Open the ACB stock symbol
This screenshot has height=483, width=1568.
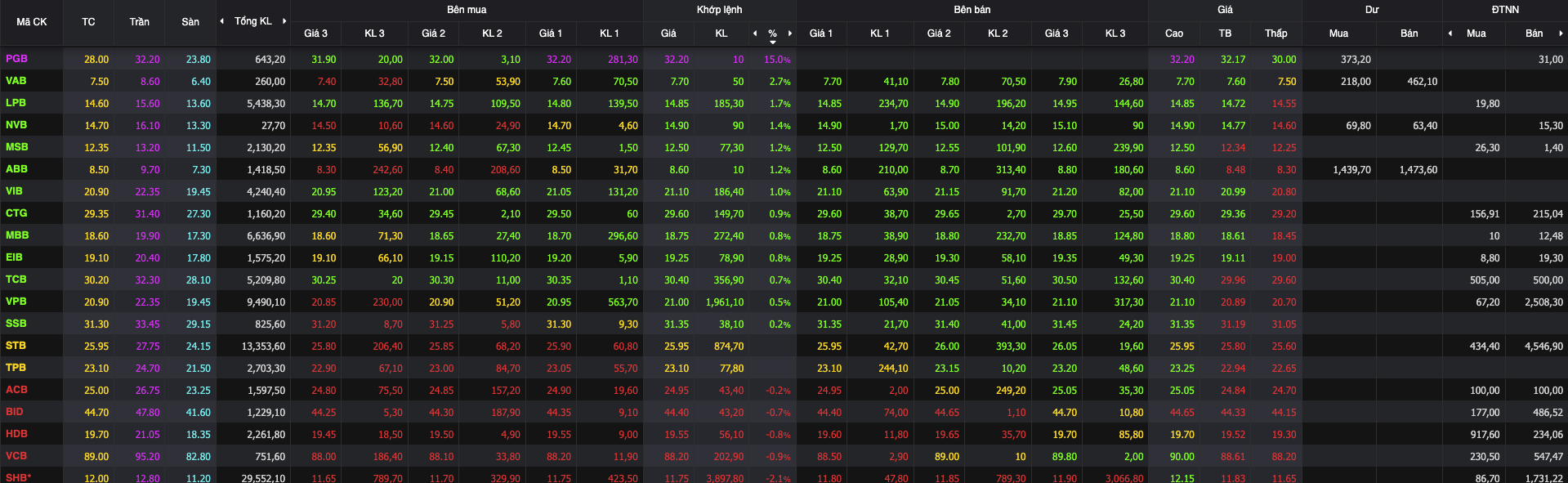(16, 390)
